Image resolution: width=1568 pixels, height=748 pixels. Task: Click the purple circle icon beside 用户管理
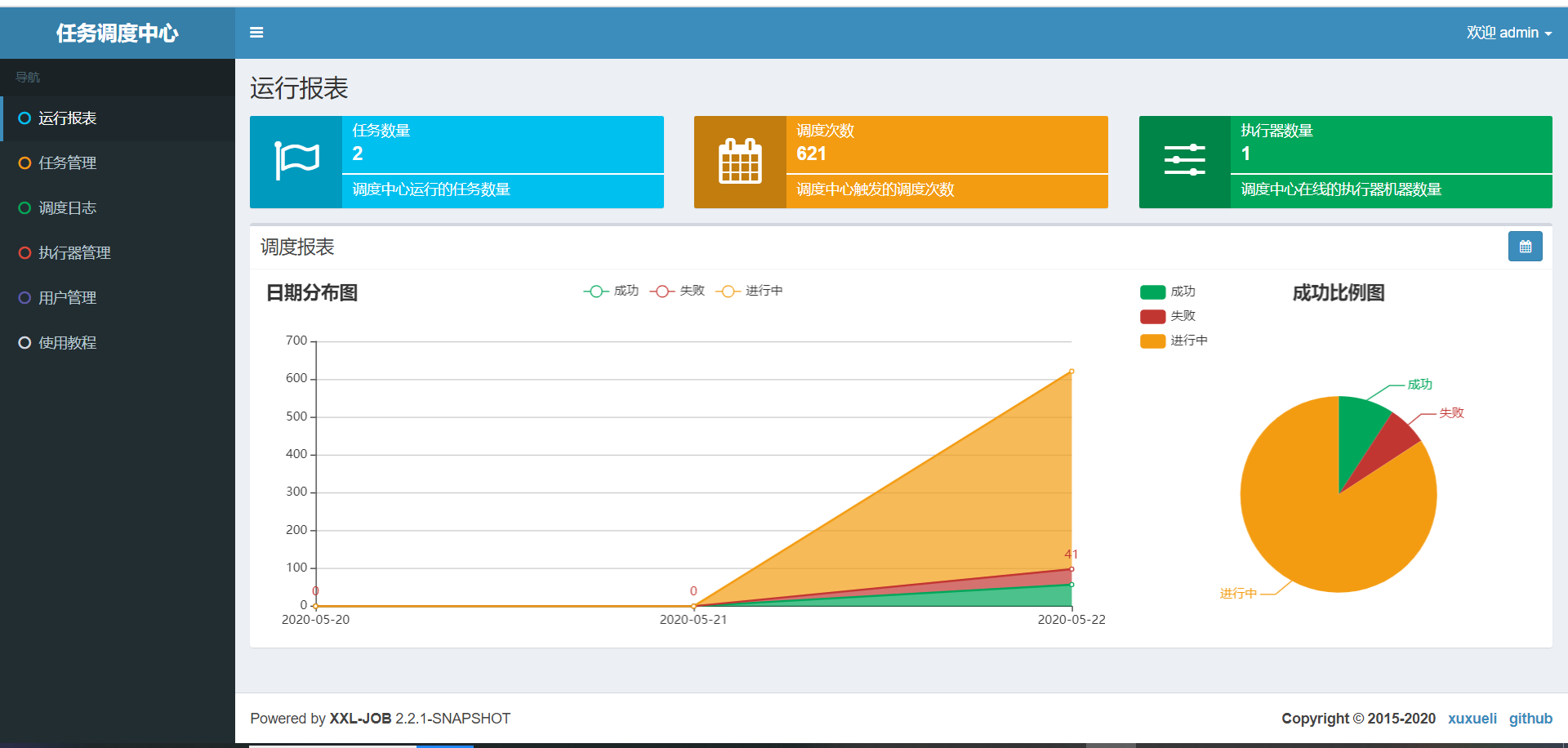[24, 298]
